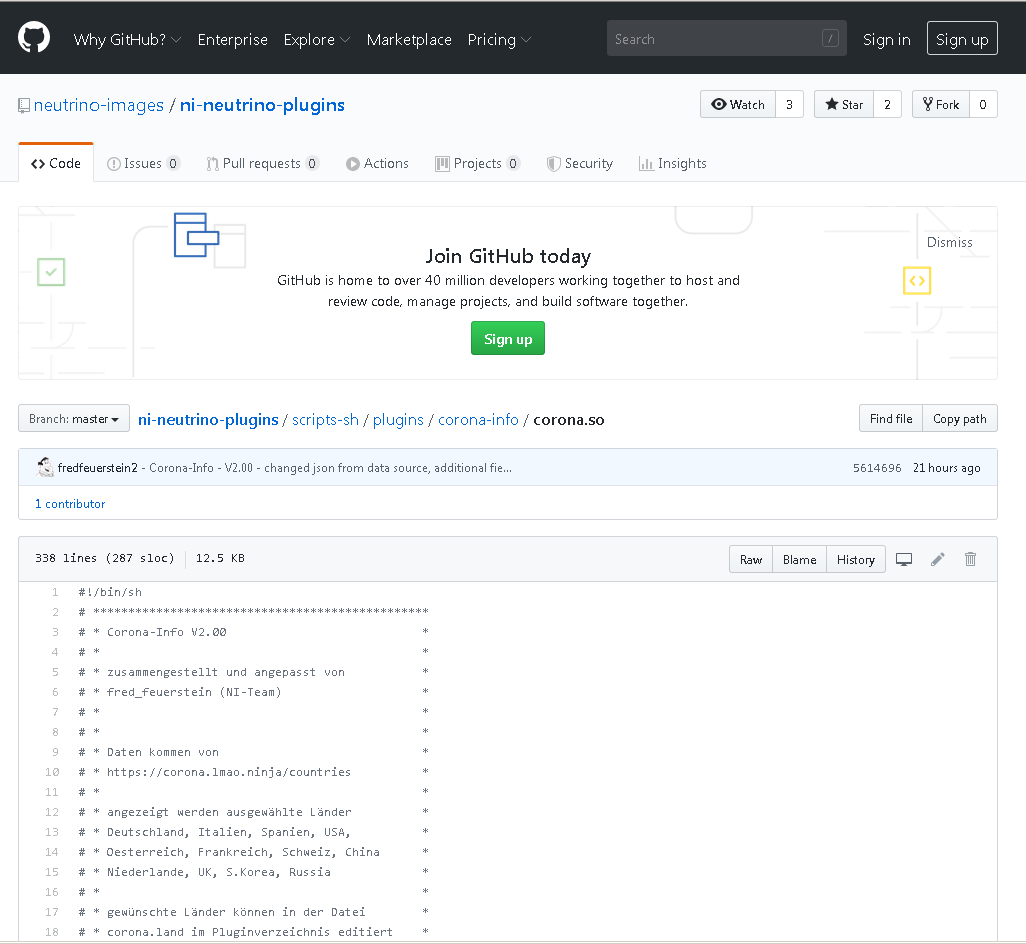
Task: Open the Branch master selector
Action: pos(74,419)
